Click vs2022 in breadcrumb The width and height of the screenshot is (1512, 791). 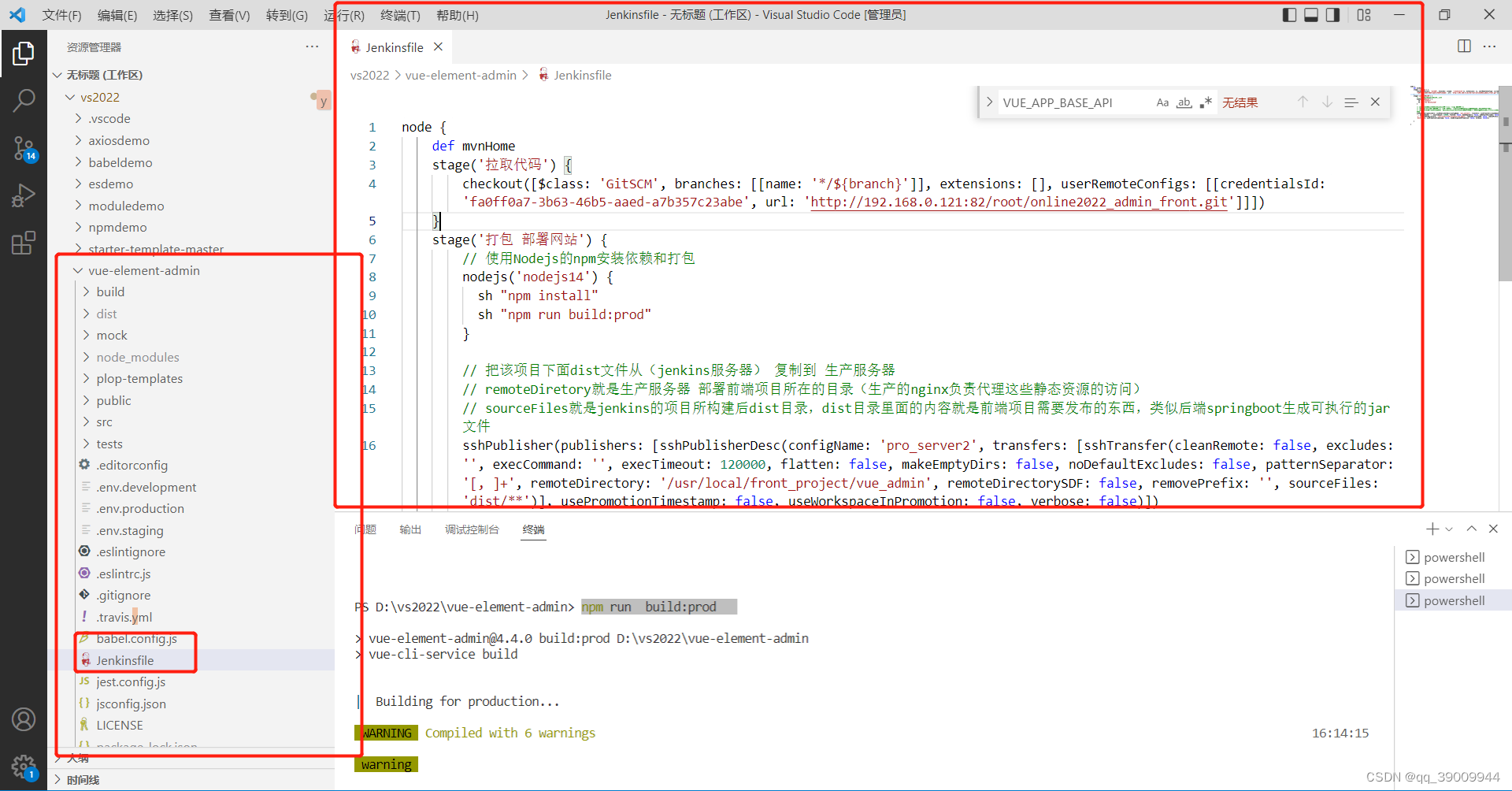click(369, 75)
